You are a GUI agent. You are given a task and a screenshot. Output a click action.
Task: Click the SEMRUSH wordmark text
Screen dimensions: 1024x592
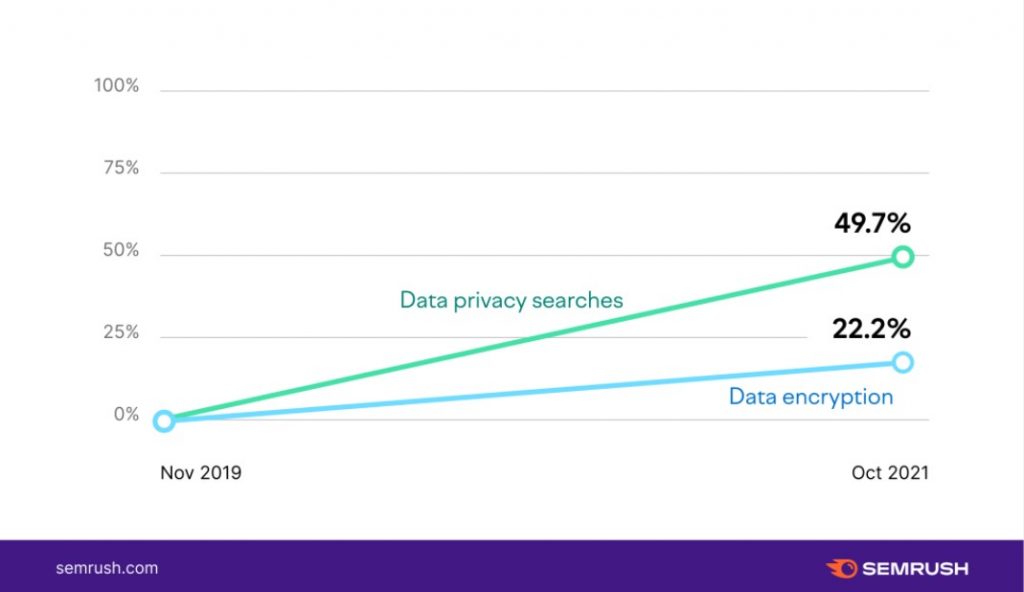click(x=914, y=568)
